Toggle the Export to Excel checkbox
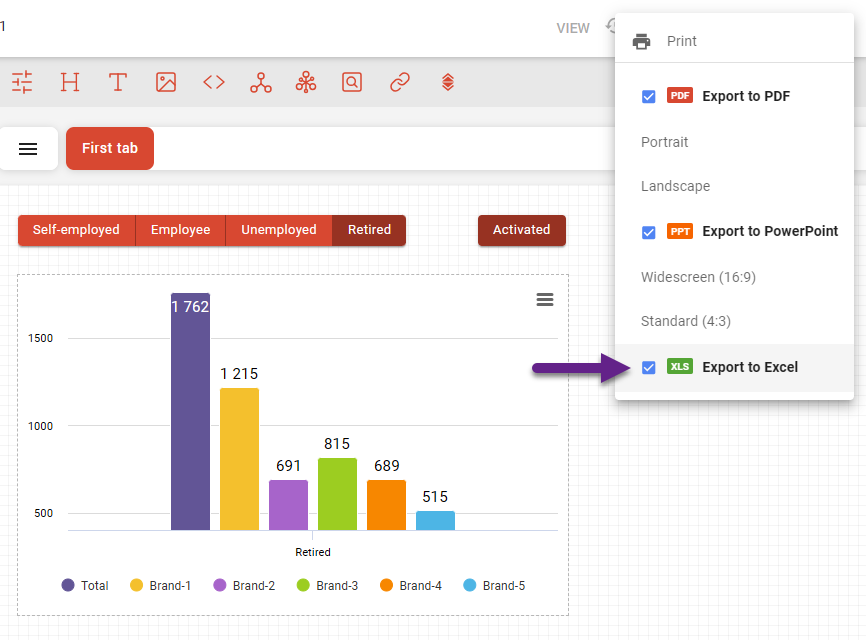Screen dimensions: 866x640 [649, 367]
